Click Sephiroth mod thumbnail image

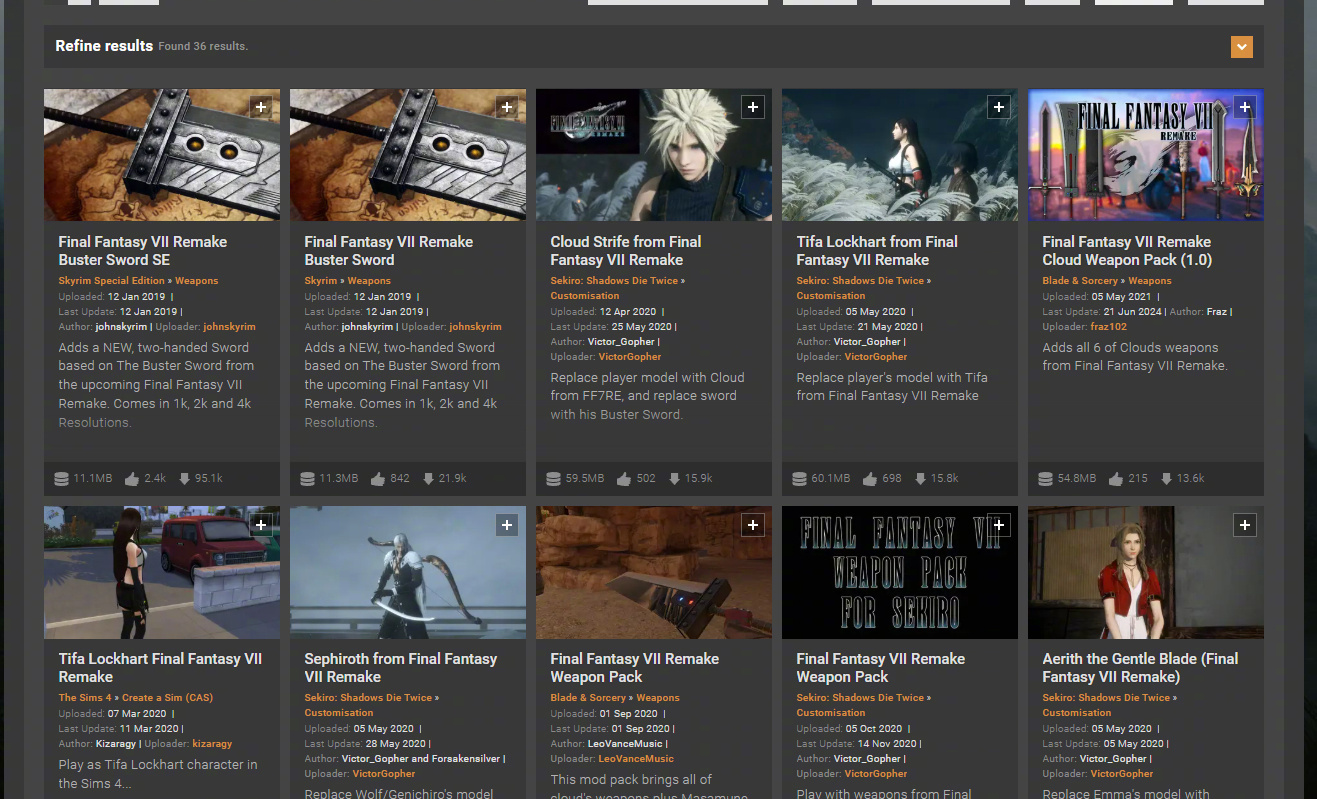coord(408,572)
